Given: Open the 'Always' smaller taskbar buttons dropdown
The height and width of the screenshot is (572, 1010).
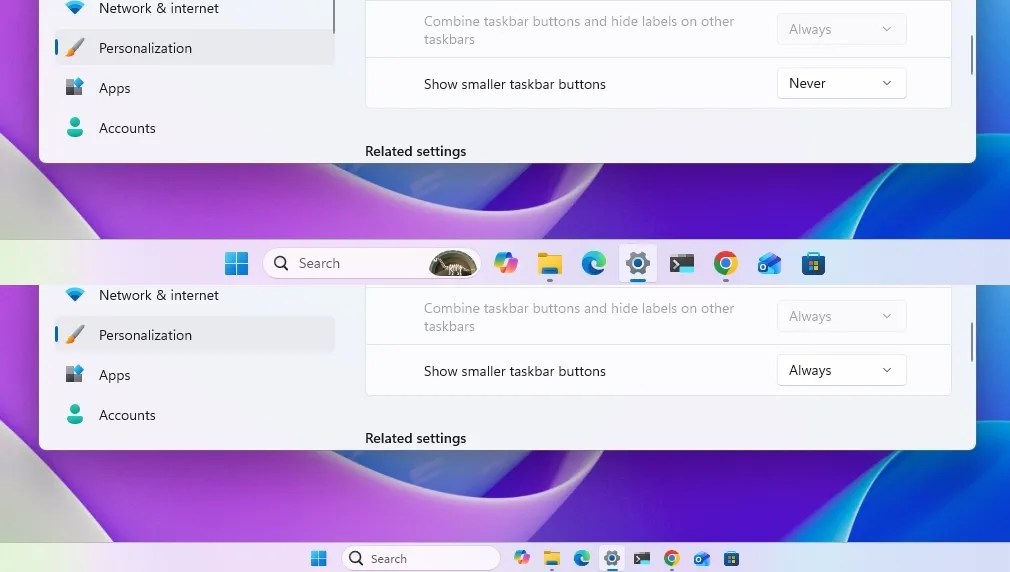Looking at the screenshot, I should point(841,370).
